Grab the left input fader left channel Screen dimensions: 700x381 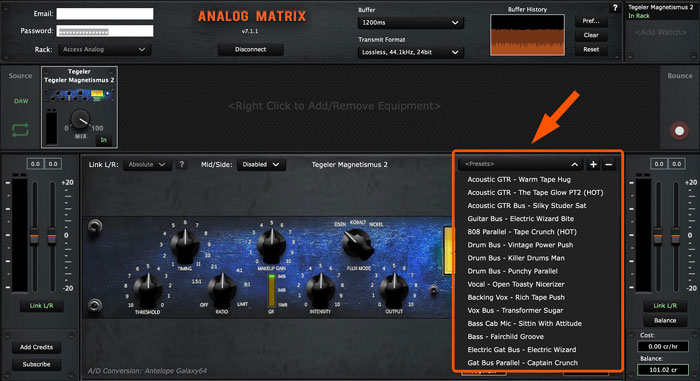pos(34,236)
